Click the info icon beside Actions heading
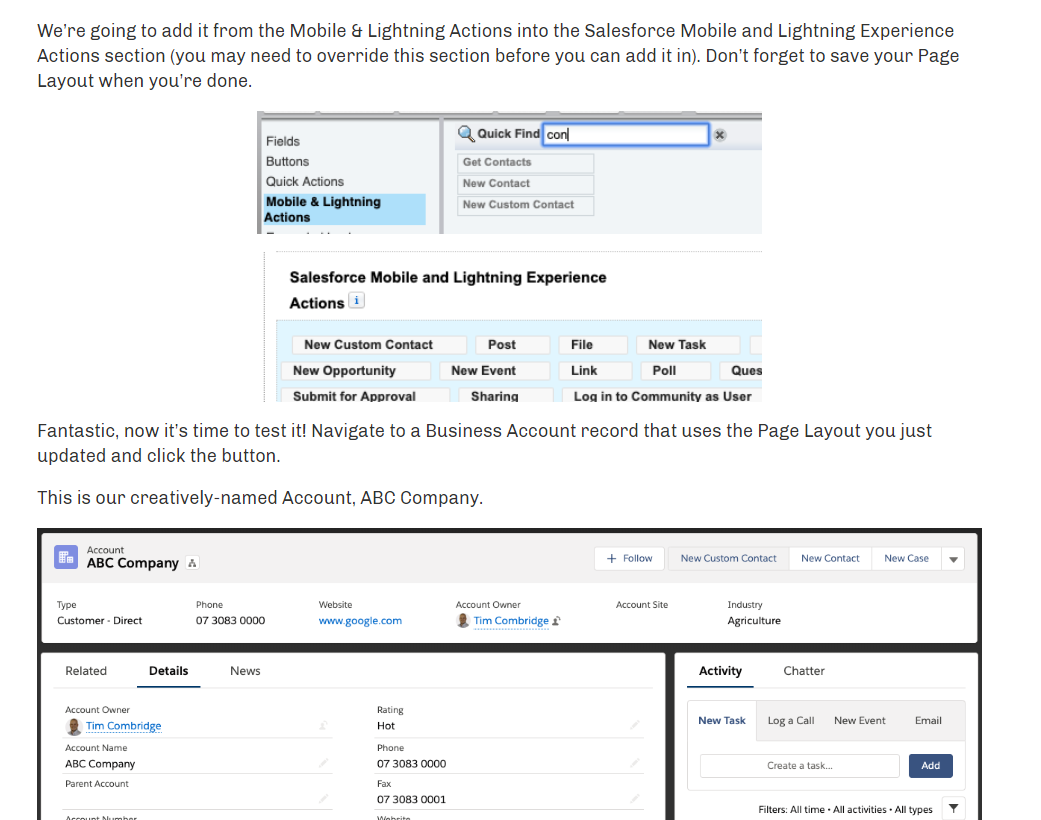The width and height of the screenshot is (1041, 820). [x=357, y=301]
